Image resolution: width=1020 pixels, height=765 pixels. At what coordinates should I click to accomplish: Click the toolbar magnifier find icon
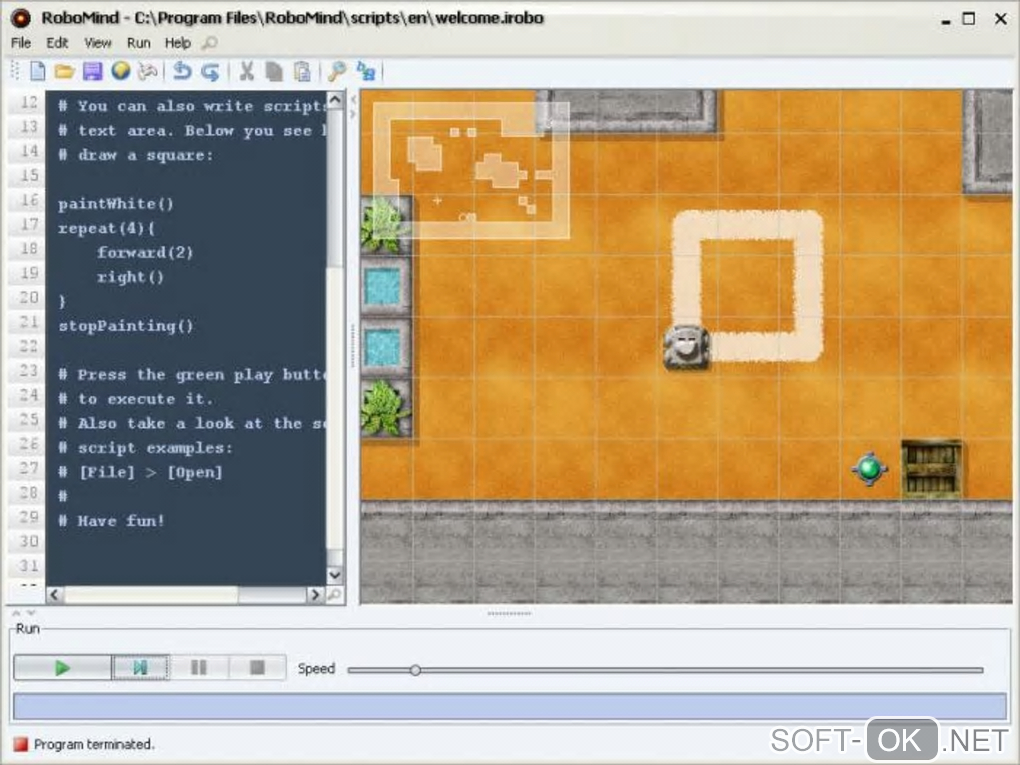tap(337, 71)
